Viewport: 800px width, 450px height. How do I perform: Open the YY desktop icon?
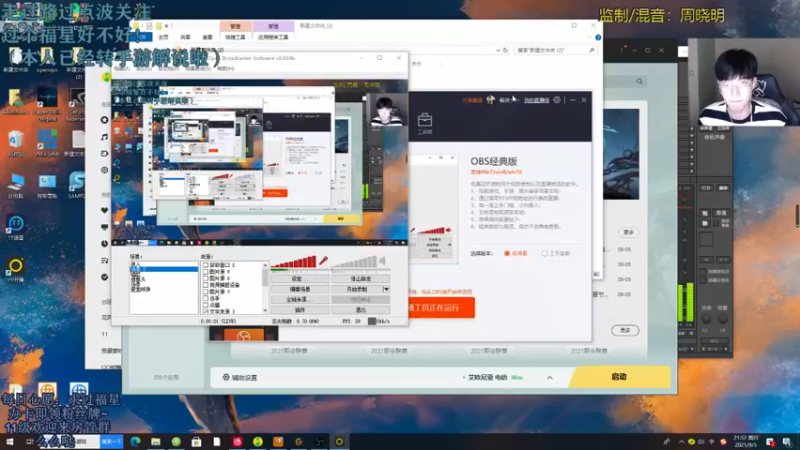(x=16, y=269)
